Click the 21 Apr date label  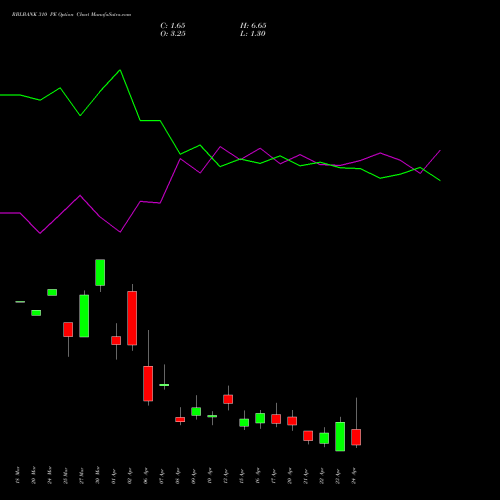[x=306, y=475]
